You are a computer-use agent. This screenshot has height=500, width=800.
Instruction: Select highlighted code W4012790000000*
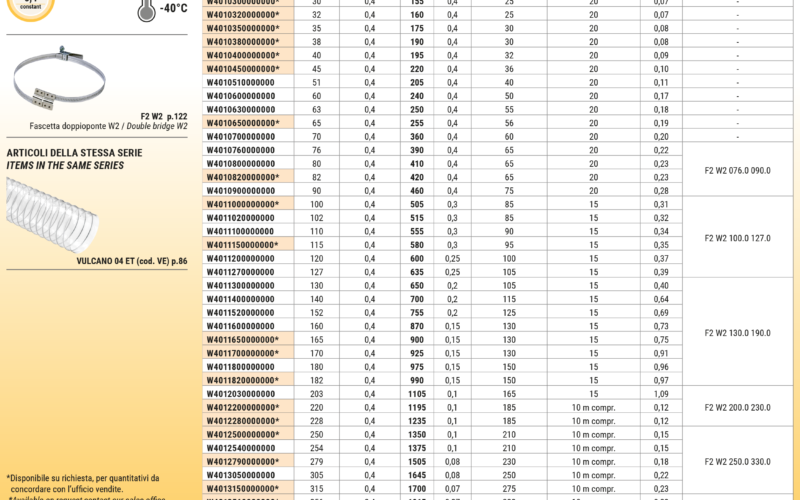243,462
